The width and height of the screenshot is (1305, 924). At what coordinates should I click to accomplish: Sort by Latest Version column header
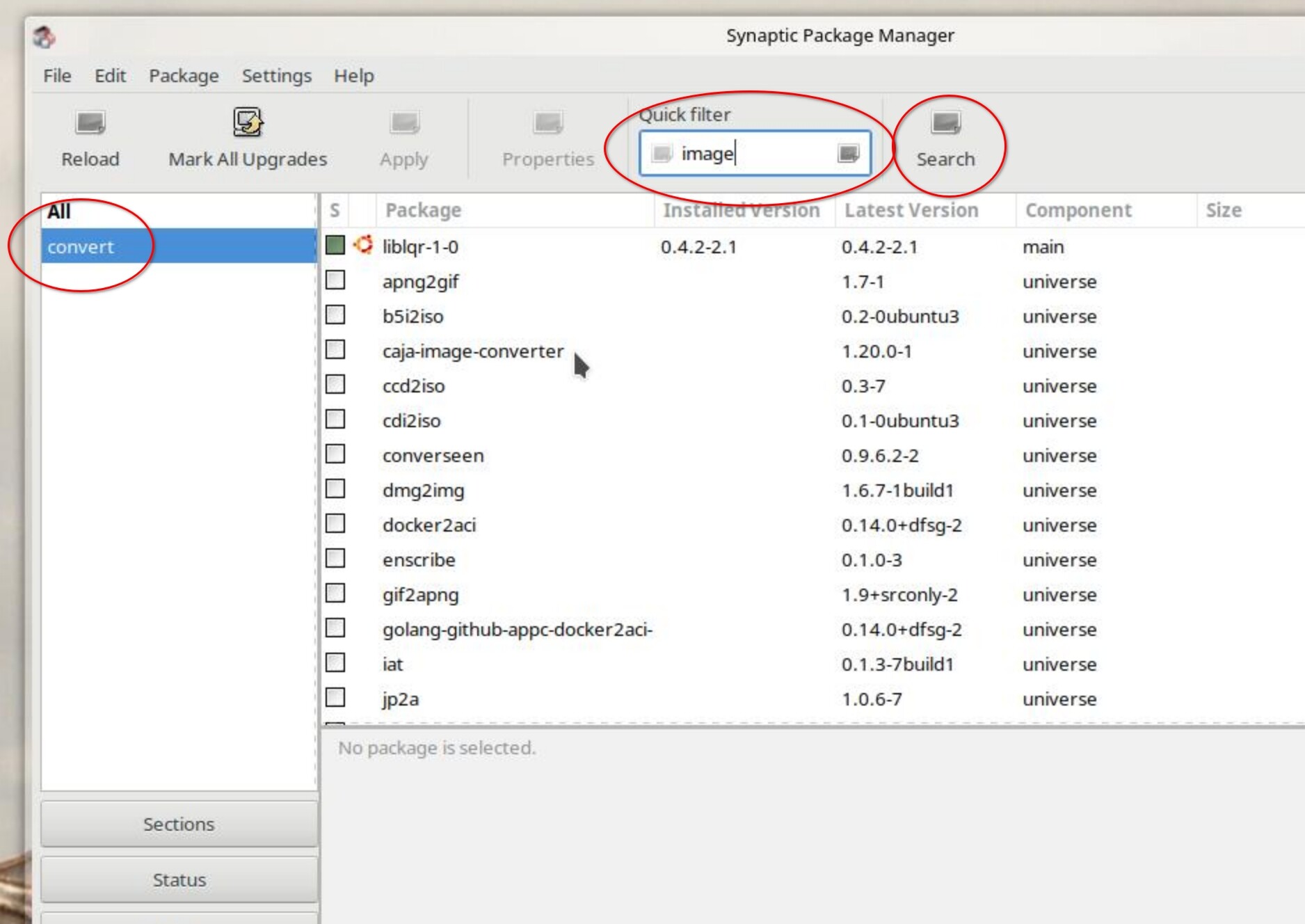tap(925, 210)
